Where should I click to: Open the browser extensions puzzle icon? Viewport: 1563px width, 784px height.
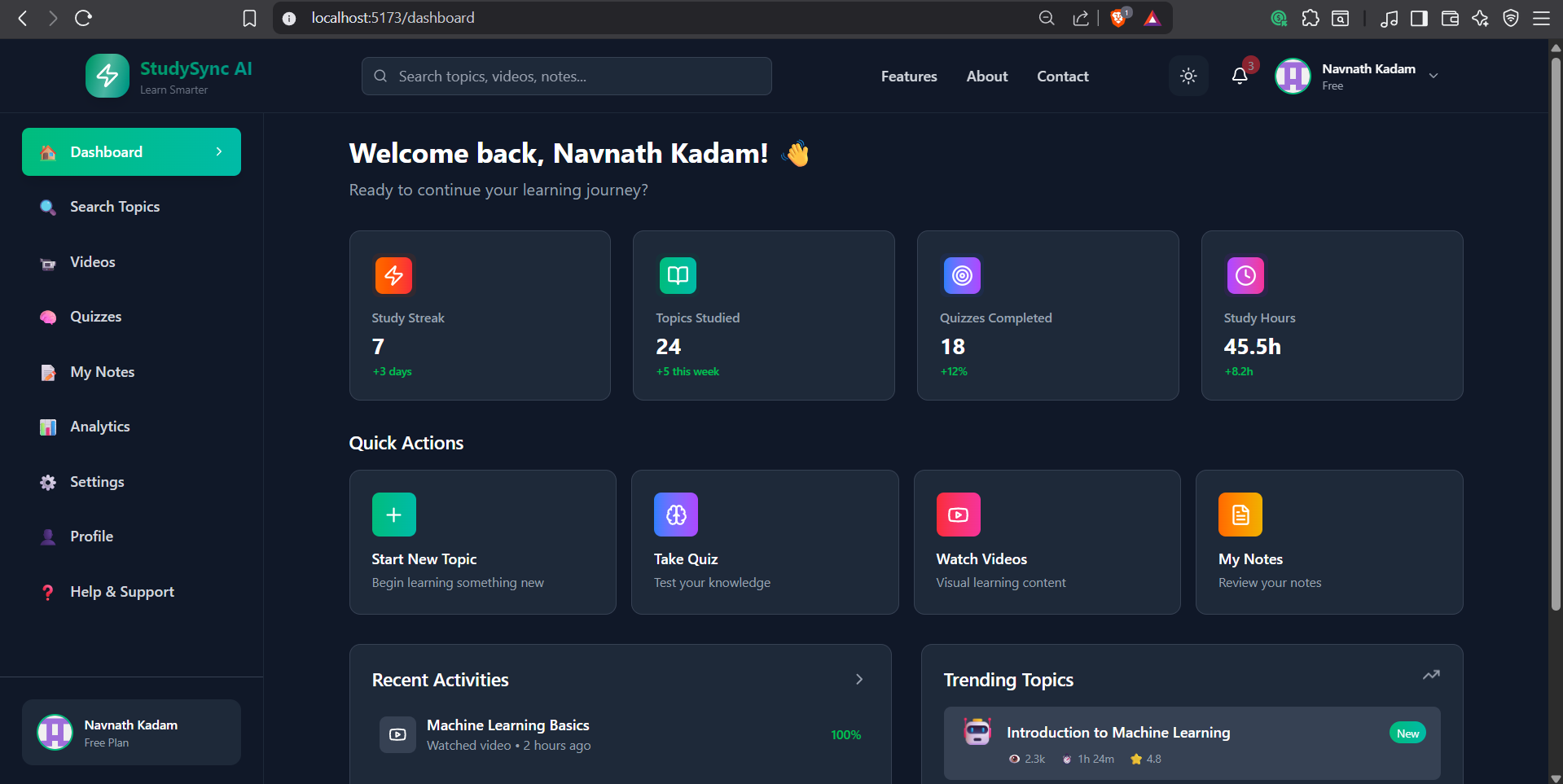coord(1310,18)
